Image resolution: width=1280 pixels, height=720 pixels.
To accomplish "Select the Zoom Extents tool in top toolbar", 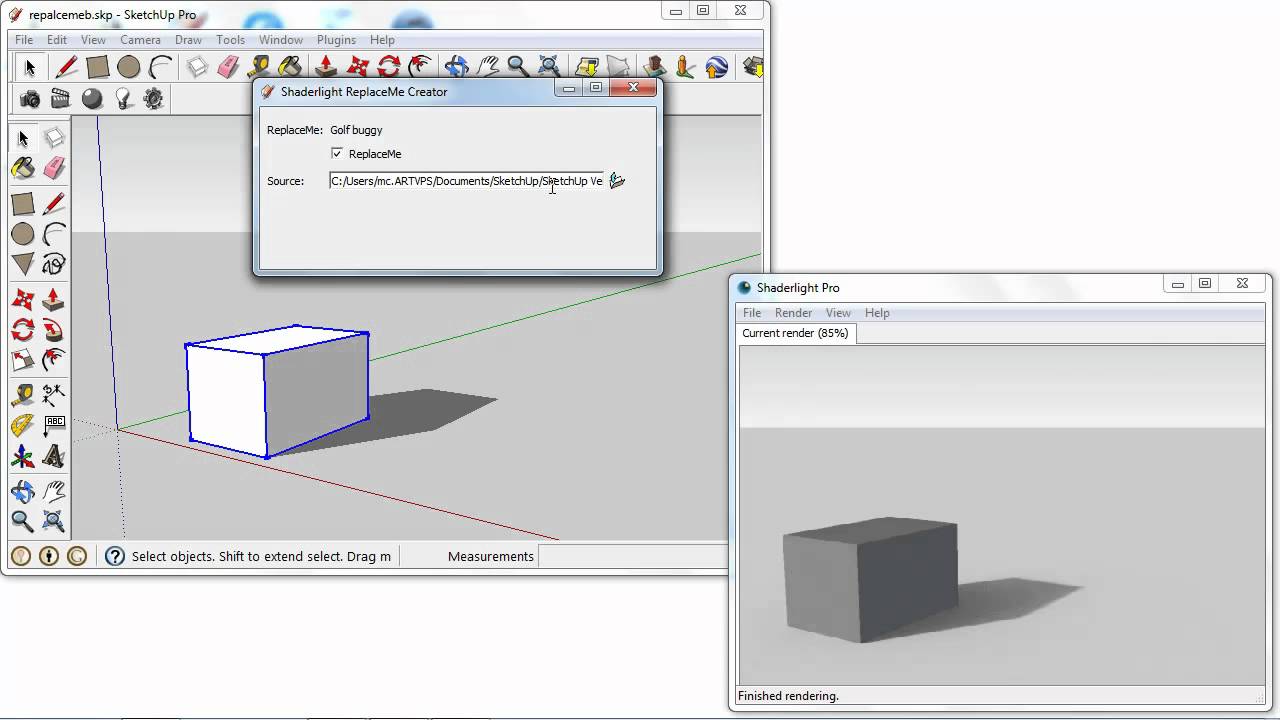I will click(549, 67).
